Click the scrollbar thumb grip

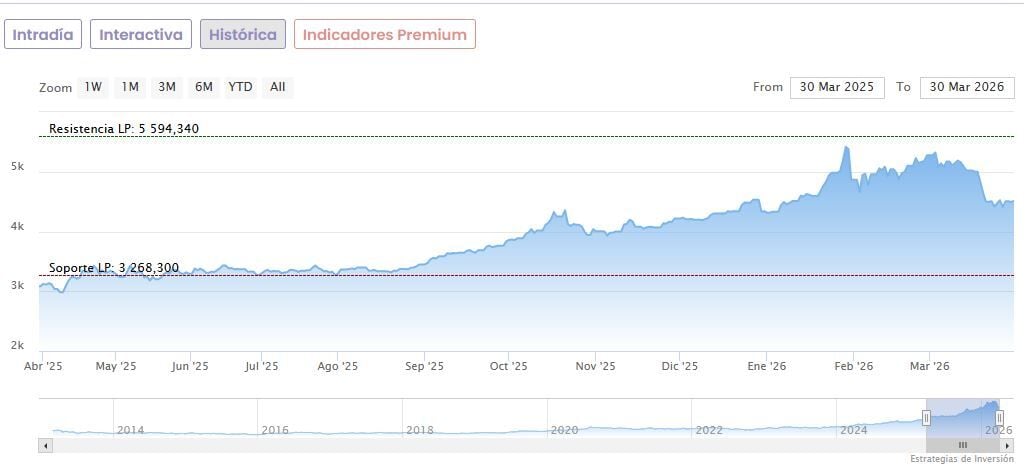coord(962,445)
